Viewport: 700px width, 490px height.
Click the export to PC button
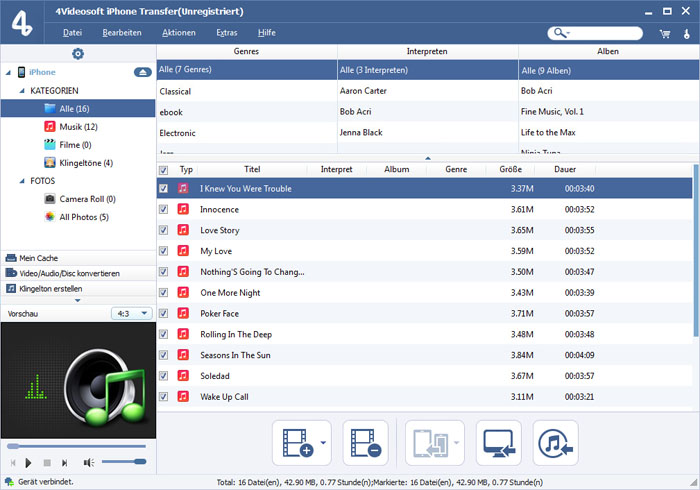(x=499, y=443)
